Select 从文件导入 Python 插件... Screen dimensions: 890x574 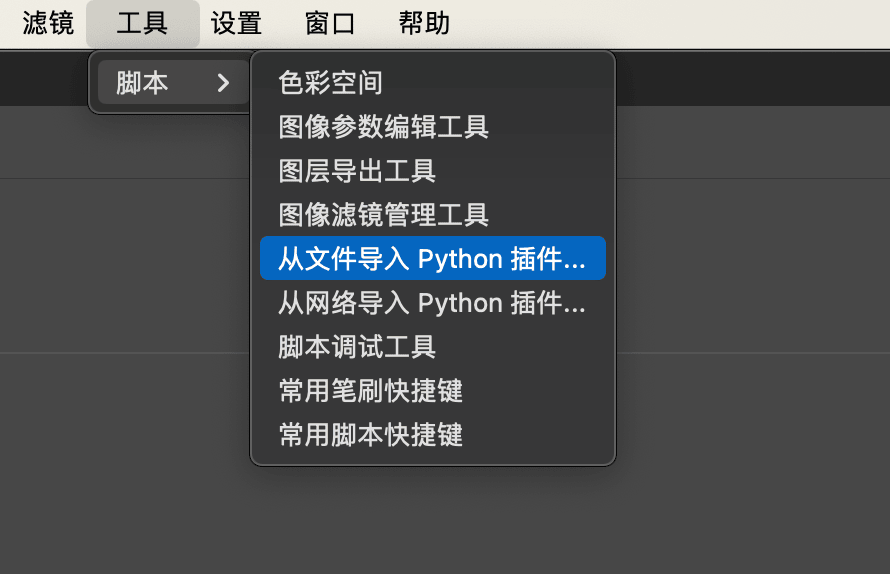432,259
